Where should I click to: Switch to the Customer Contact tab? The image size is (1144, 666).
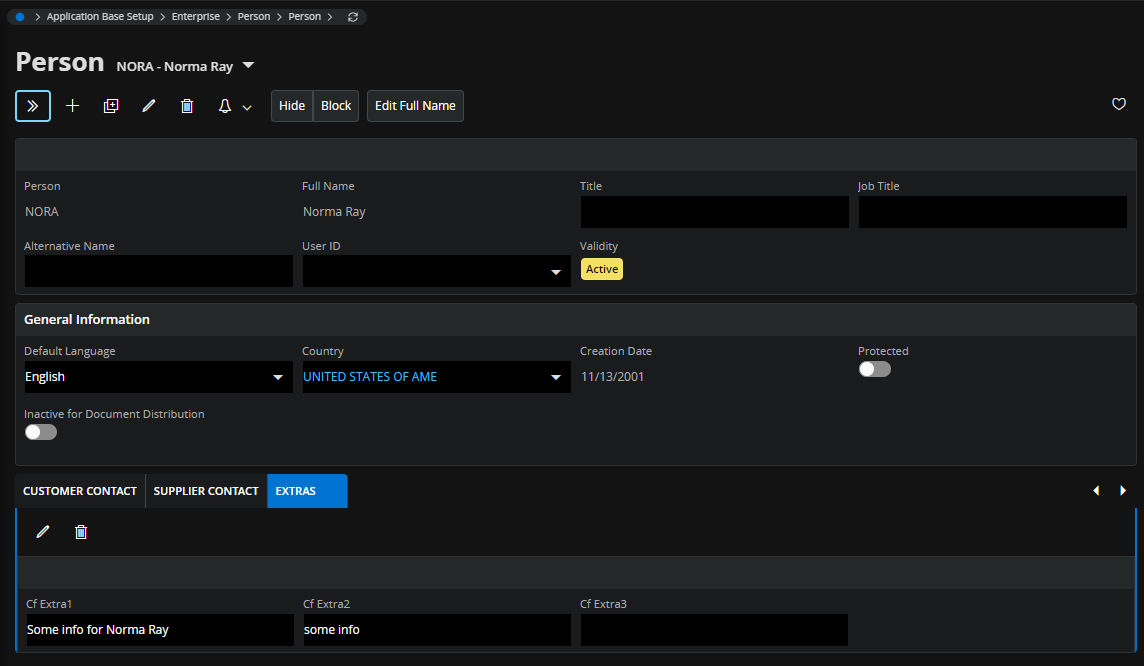tap(79, 491)
